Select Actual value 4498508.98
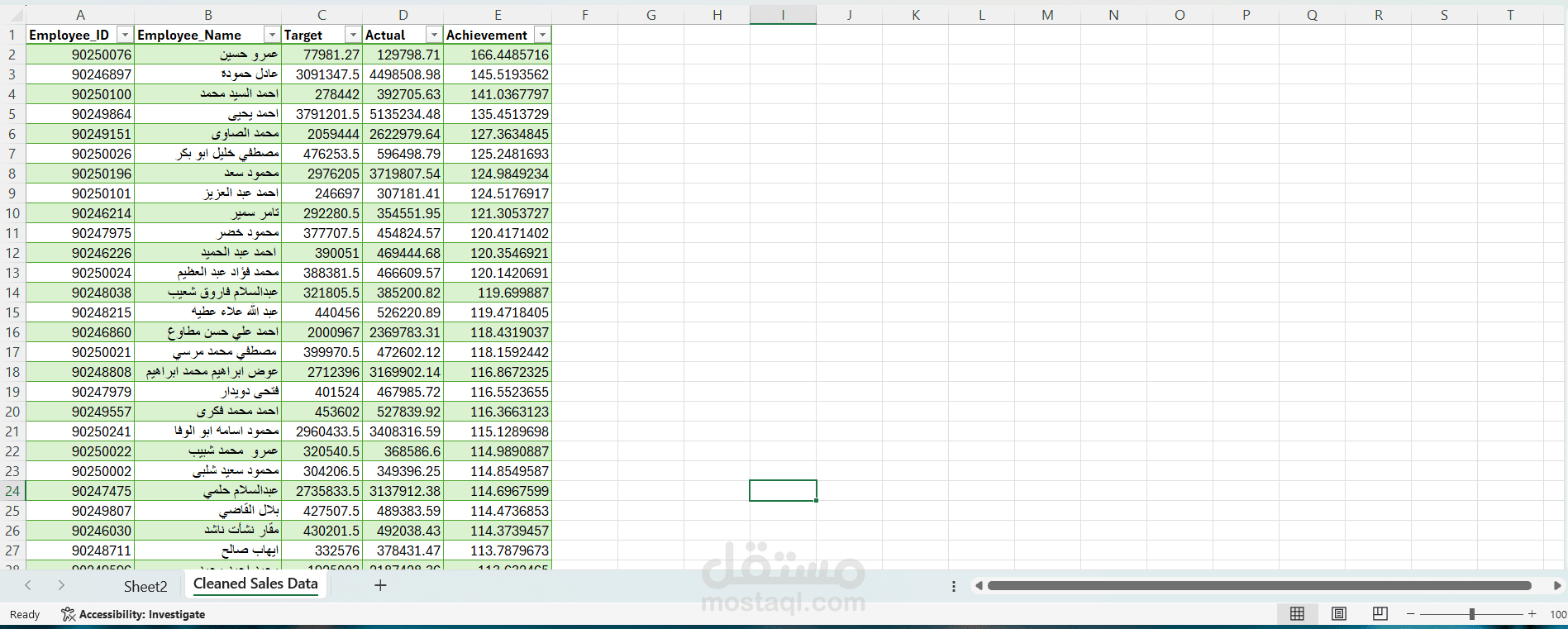 click(x=403, y=74)
